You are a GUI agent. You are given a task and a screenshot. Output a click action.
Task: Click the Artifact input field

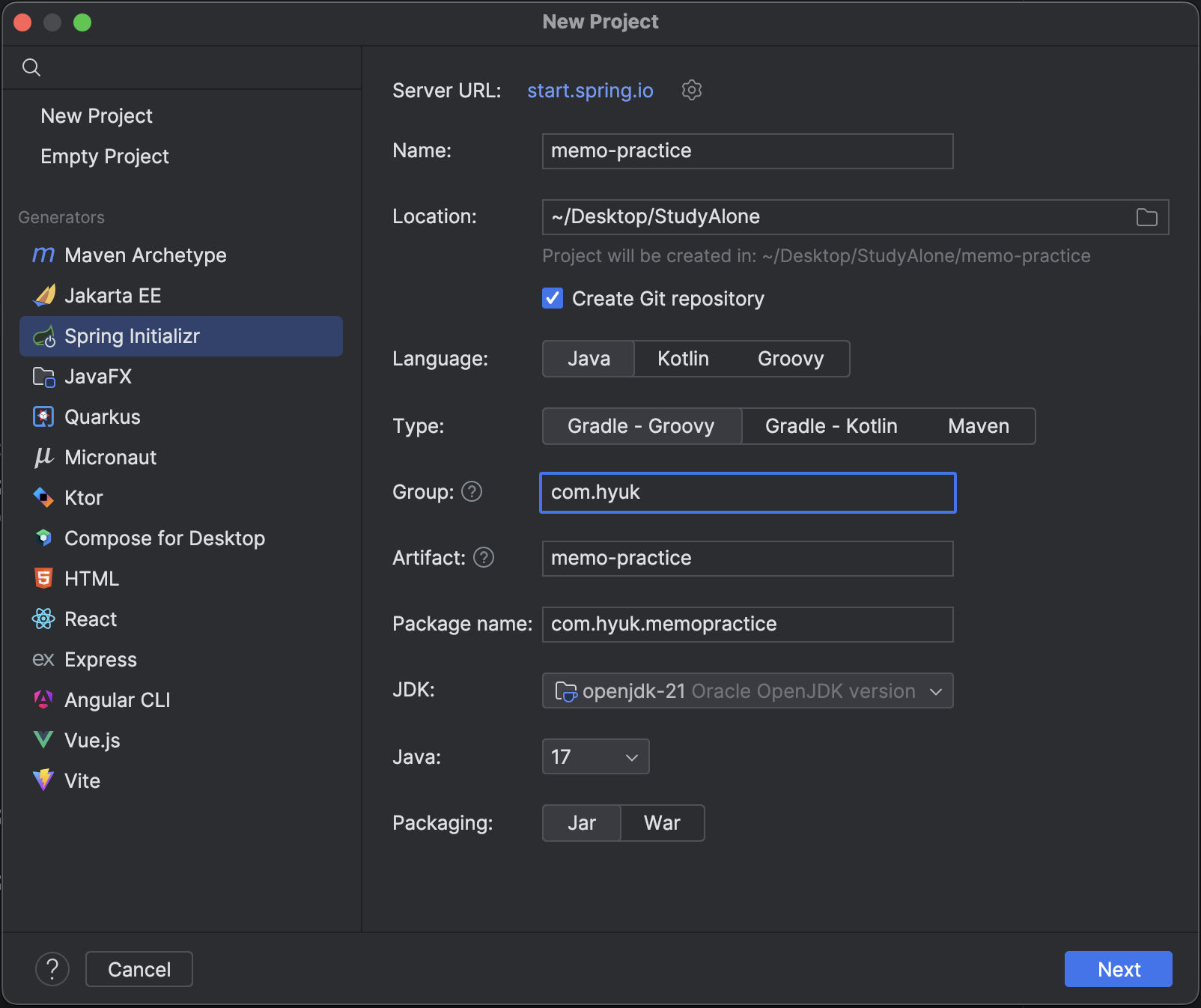(x=747, y=559)
